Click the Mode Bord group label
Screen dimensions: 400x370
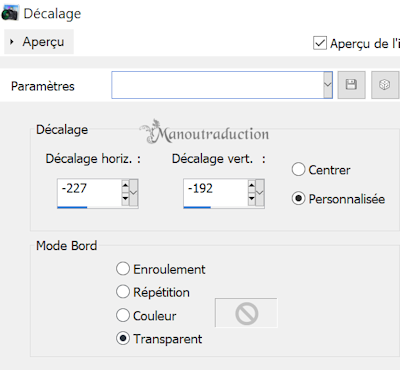(x=66, y=246)
